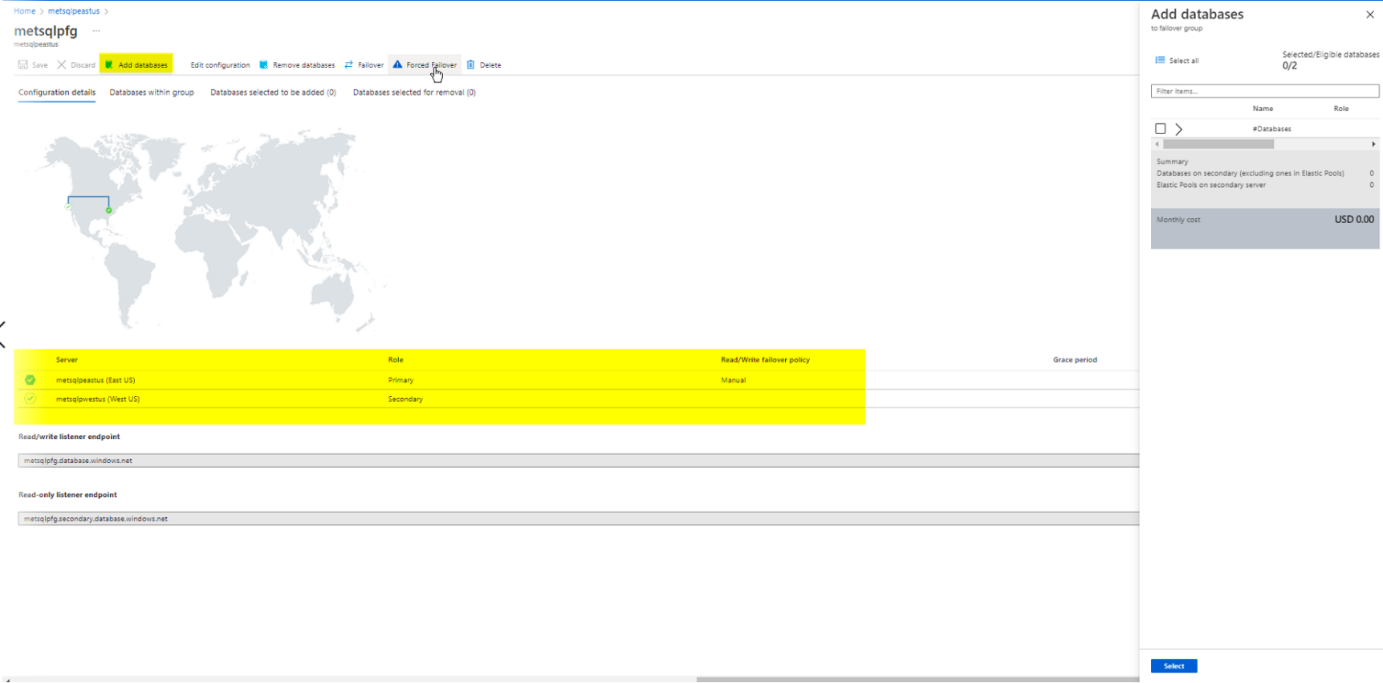The image size is (1383, 683).
Task: Click the Remove databases icon
Action: 264,65
